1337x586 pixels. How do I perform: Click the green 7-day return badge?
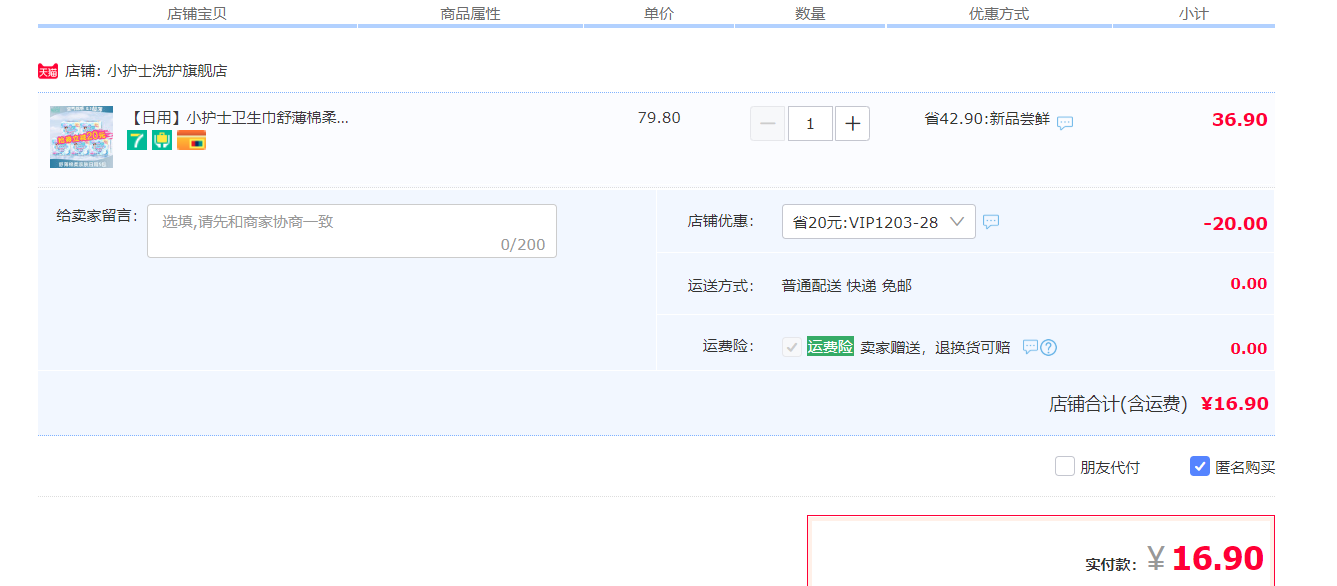[x=137, y=140]
